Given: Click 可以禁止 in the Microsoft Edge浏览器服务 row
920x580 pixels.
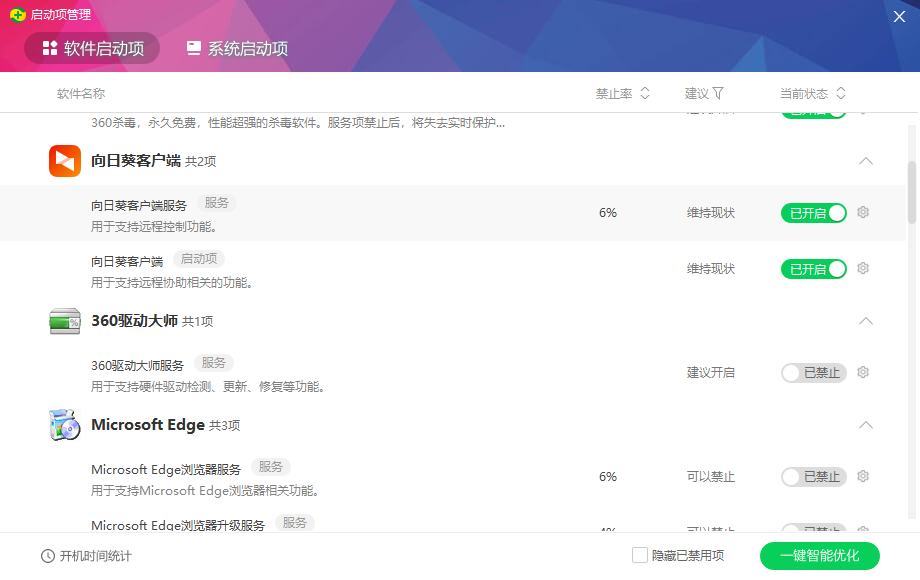Looking at the screenshot, I should 711,477.
